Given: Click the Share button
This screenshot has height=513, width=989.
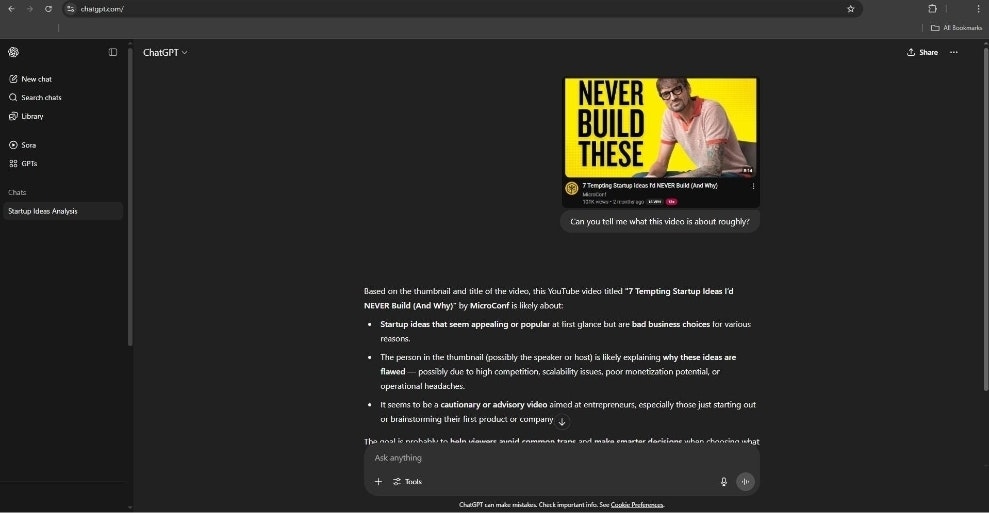Looking at the screenshot, I should (x=922, y=52).
